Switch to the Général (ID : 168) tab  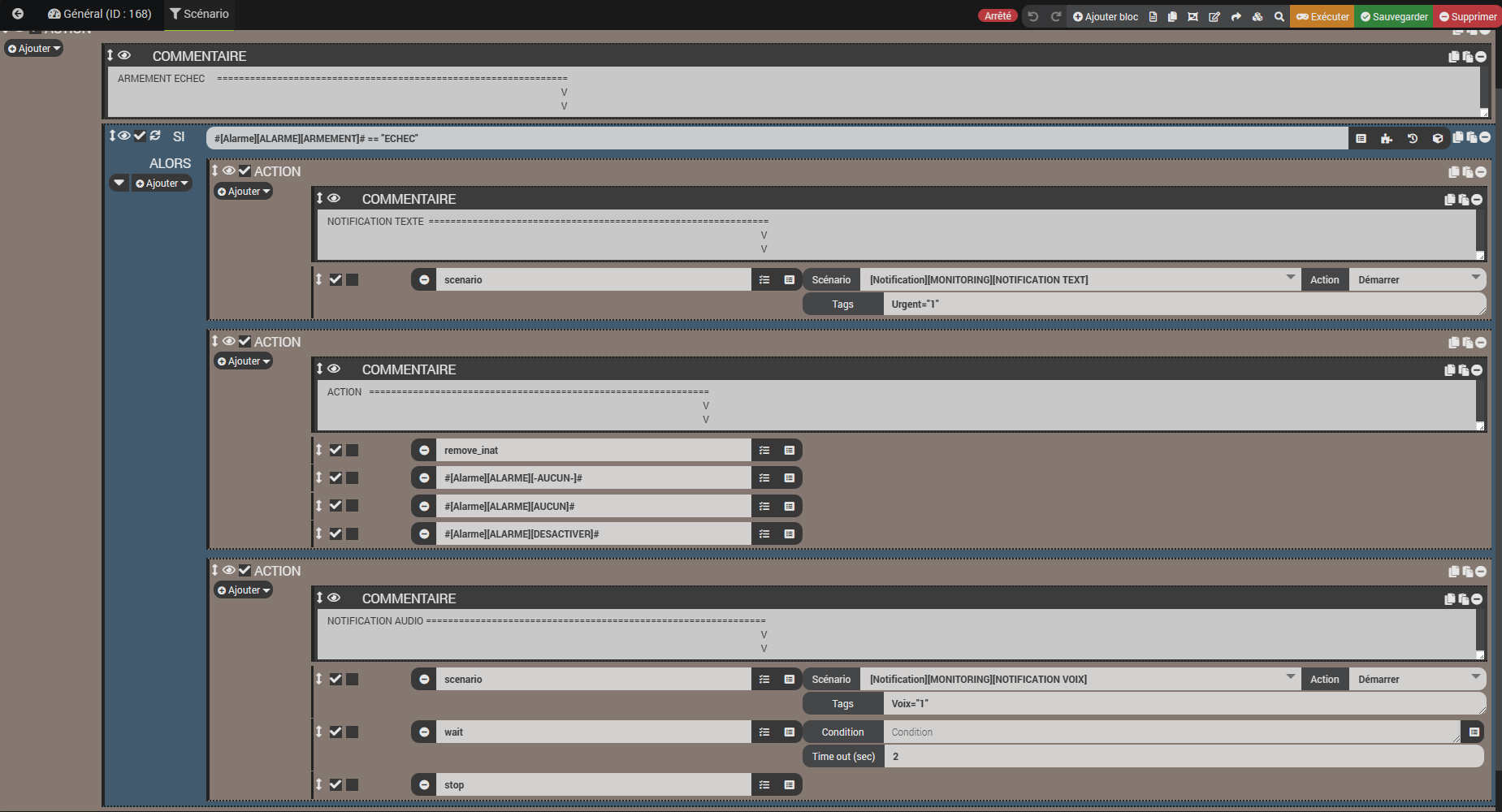tap(100, 14)
